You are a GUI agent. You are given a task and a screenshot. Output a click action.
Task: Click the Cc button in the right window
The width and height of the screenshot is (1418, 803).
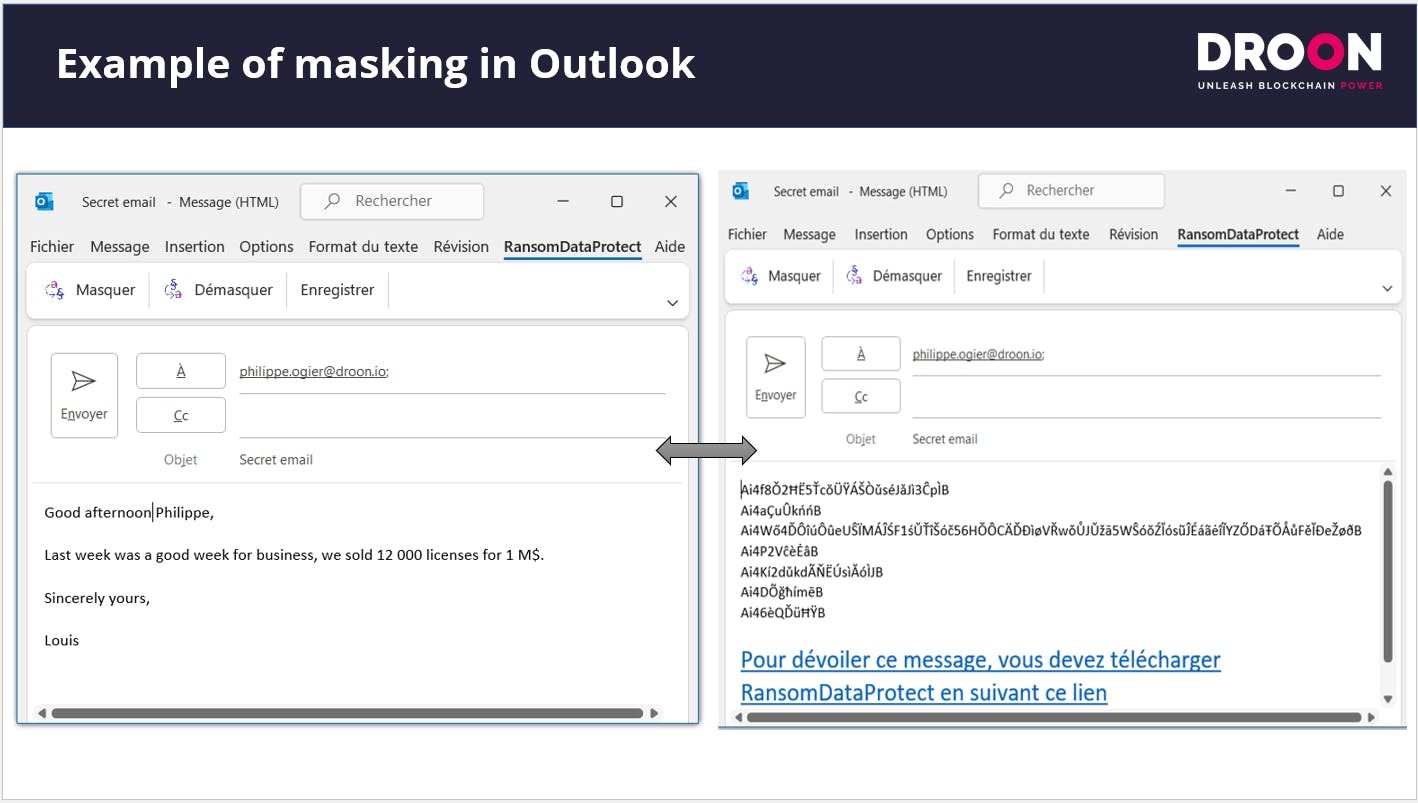[861, 397]
